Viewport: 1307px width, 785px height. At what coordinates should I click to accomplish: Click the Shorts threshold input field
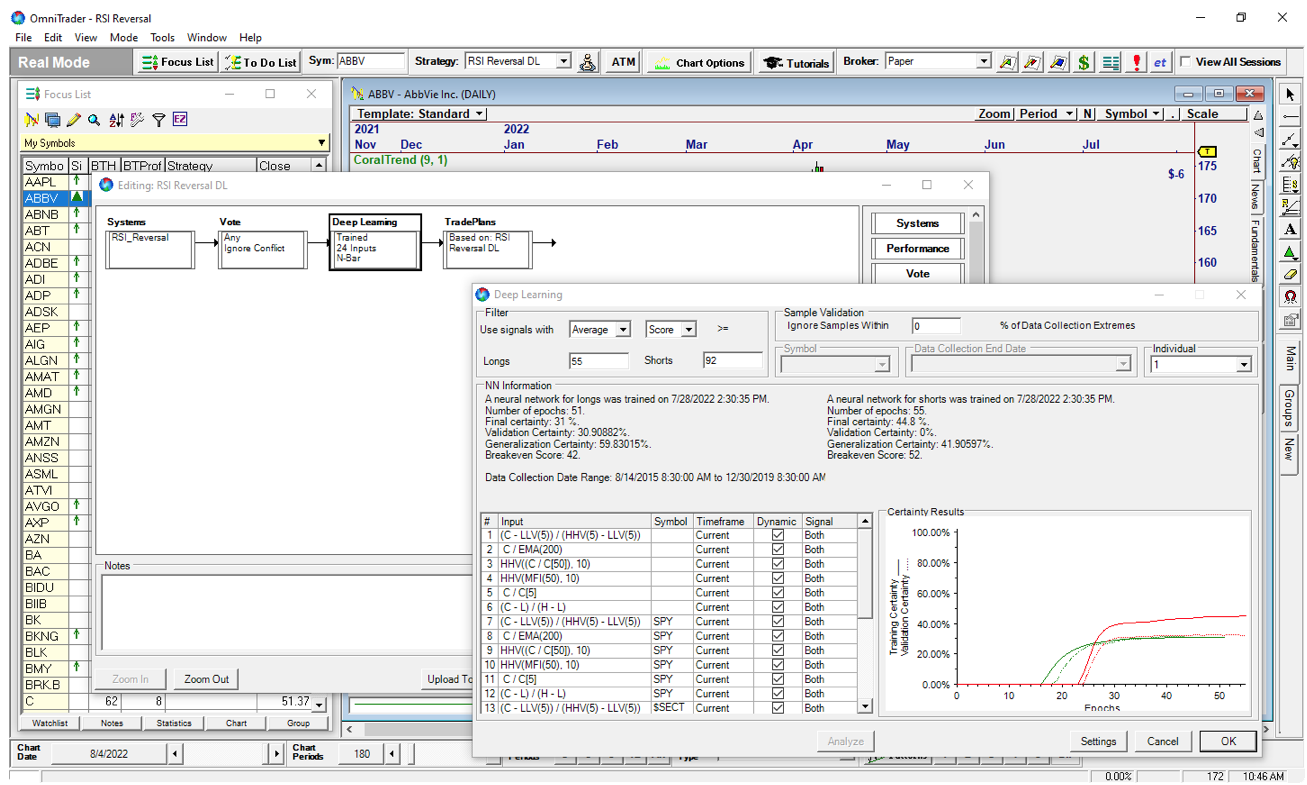[x=733, y=361]
